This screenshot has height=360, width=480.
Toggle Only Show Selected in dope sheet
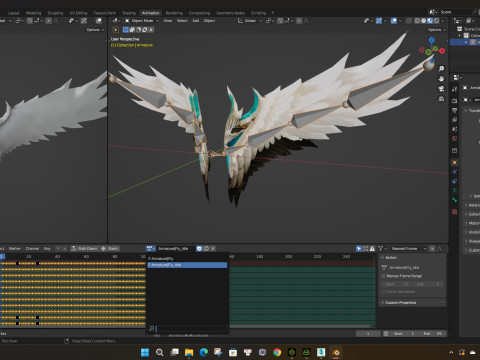359,249
